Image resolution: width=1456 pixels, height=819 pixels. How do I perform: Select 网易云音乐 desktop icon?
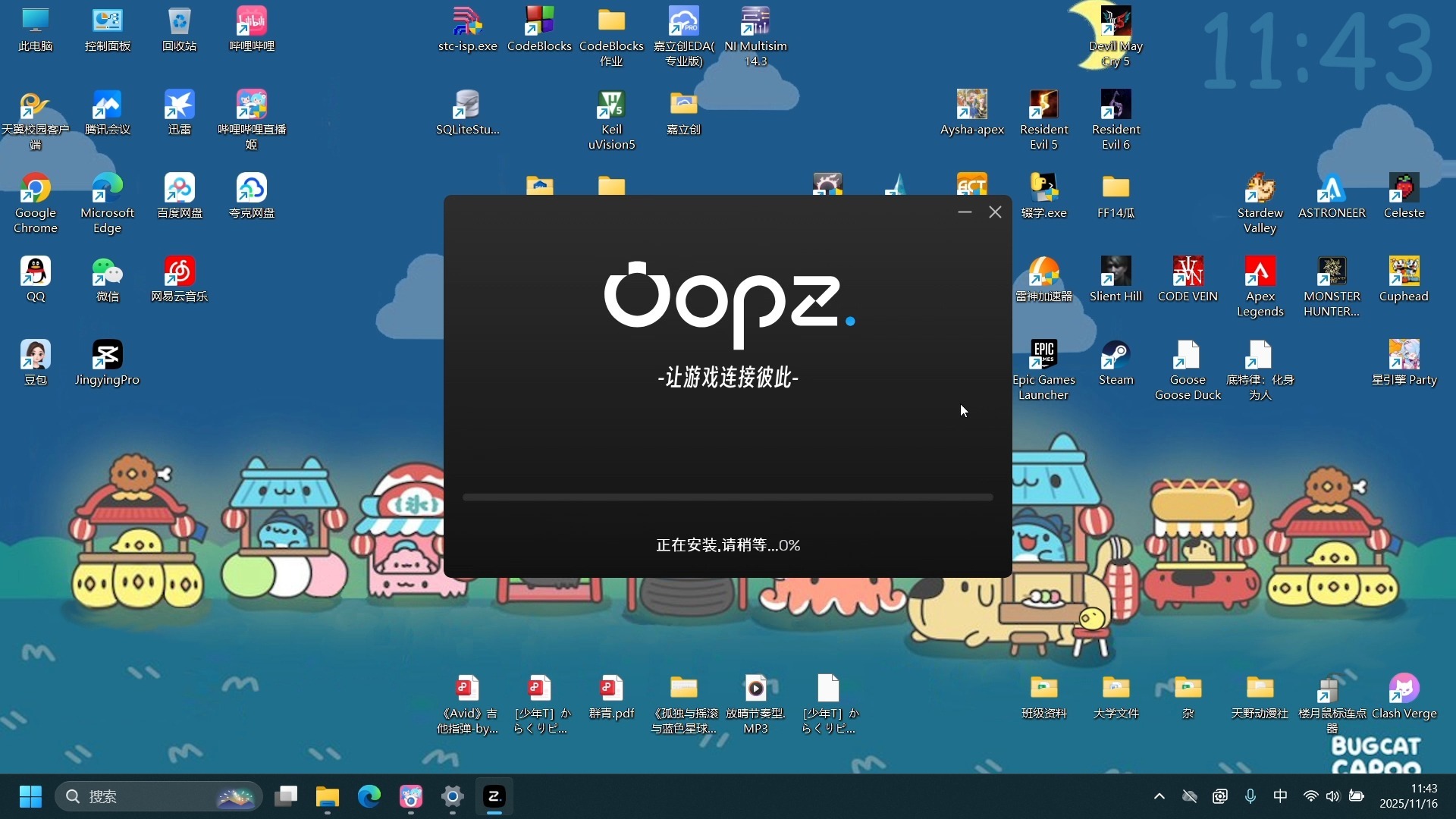click(180, 281)
